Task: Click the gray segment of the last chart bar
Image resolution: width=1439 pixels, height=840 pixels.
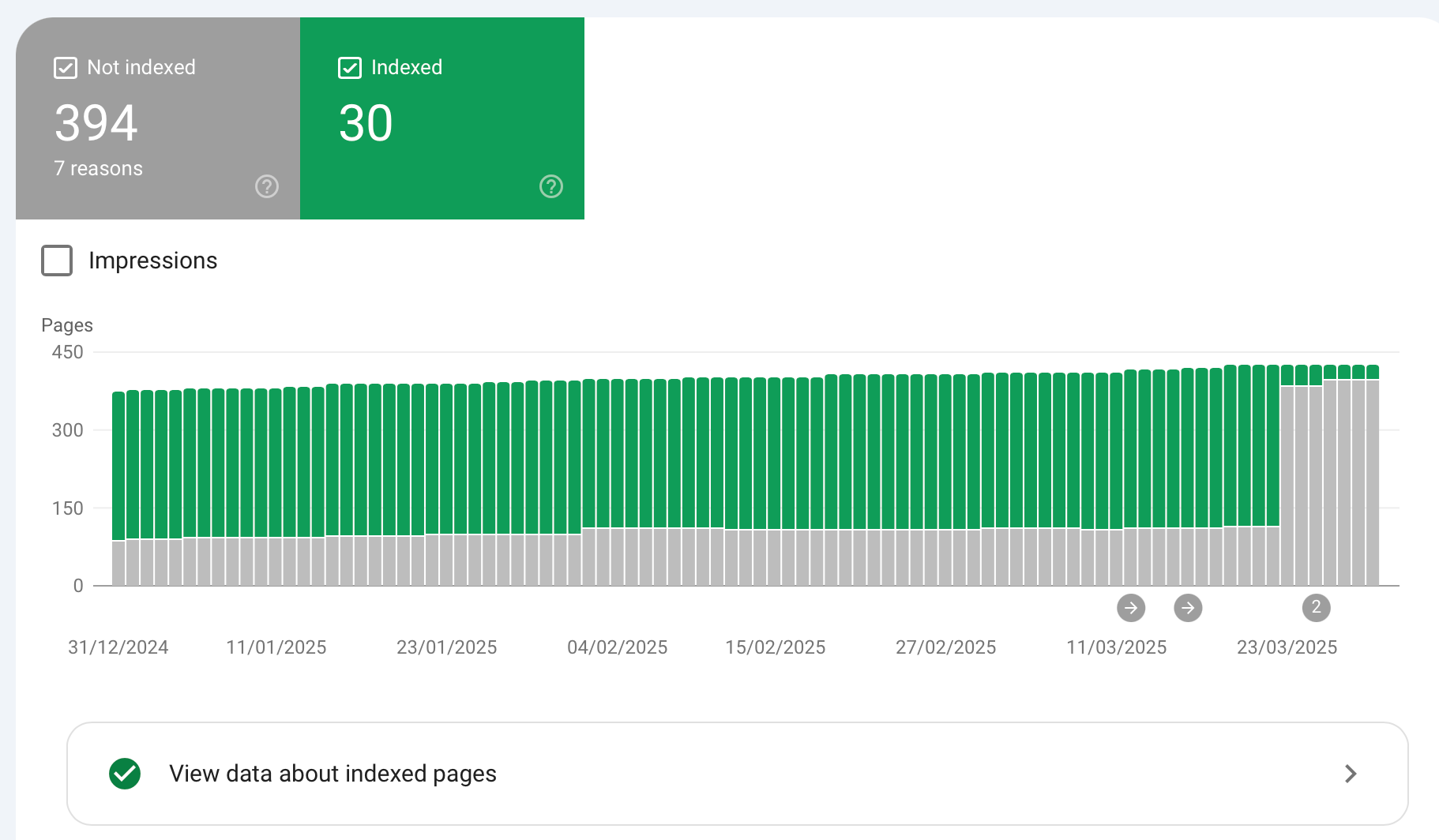Action: 1373,482
